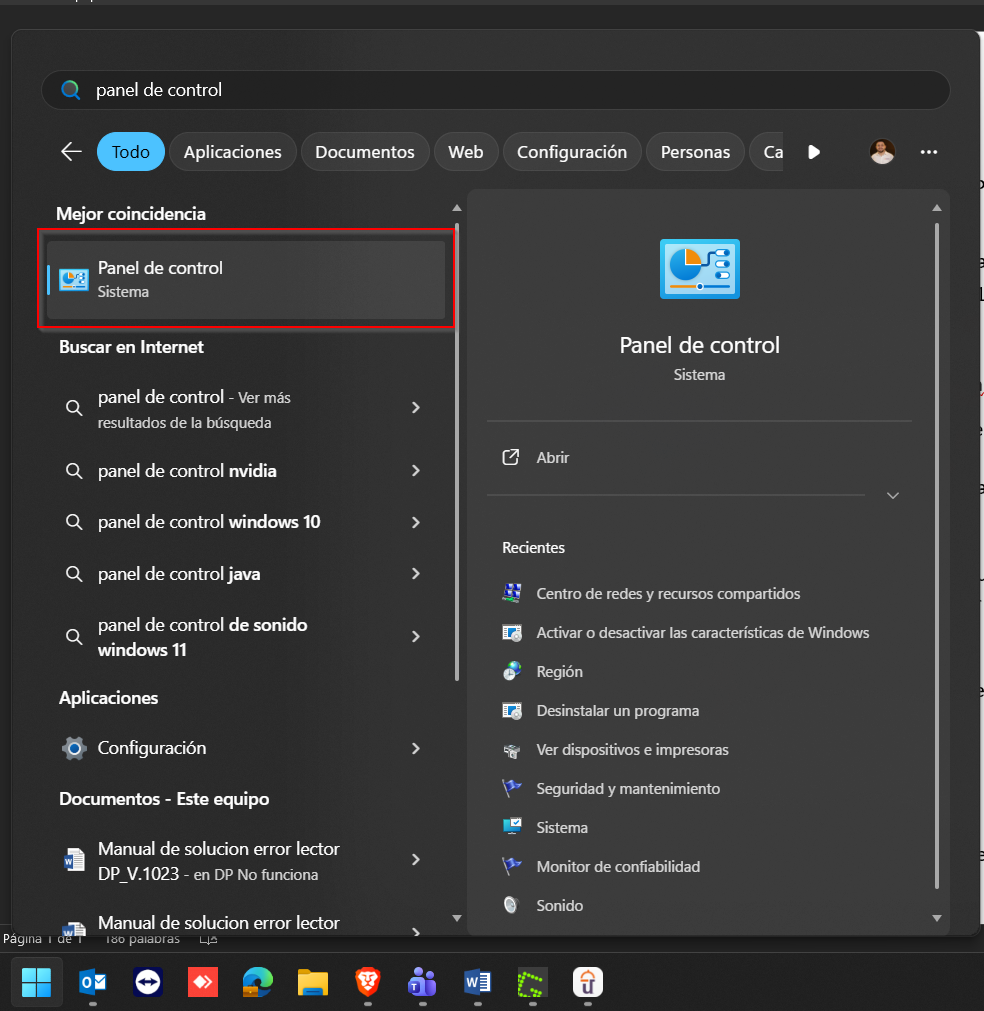Expand 'panel de control de sonido windows 11' arrow
This screenshot has height=1011, width=984.
tap(416, 637)
